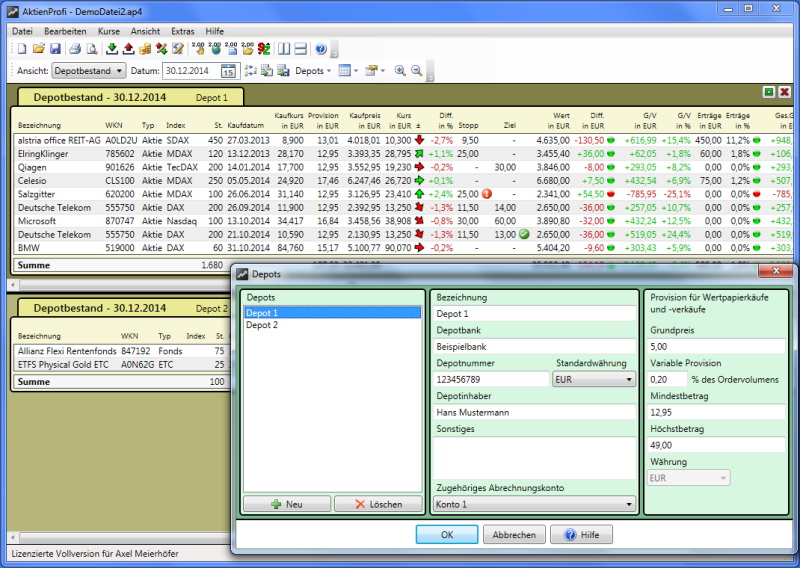This screenshot has height=568, width=800.
Task: Save using the floppy disk icon
Action: [x=54, y=48]
